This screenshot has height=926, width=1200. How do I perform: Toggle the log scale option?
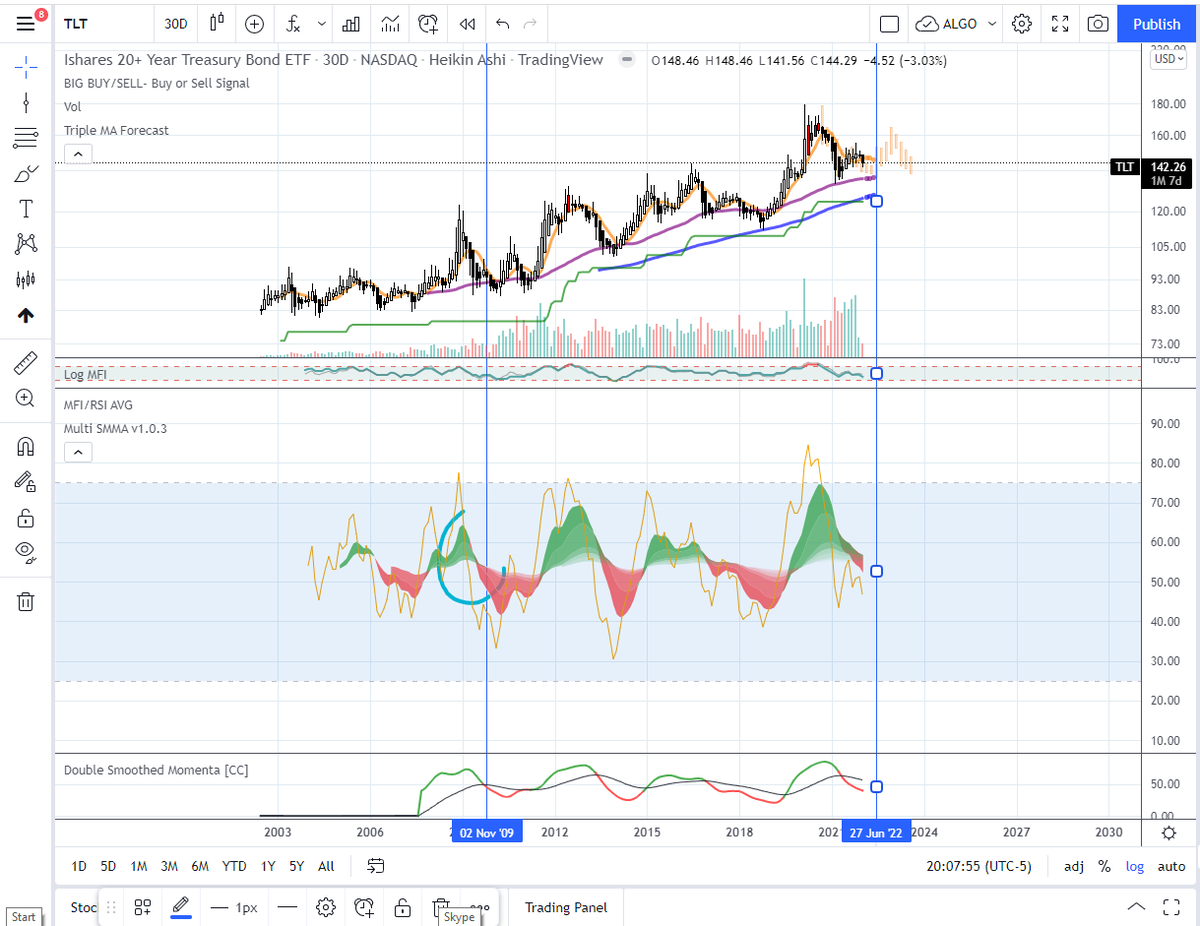tap(1134, 866)
